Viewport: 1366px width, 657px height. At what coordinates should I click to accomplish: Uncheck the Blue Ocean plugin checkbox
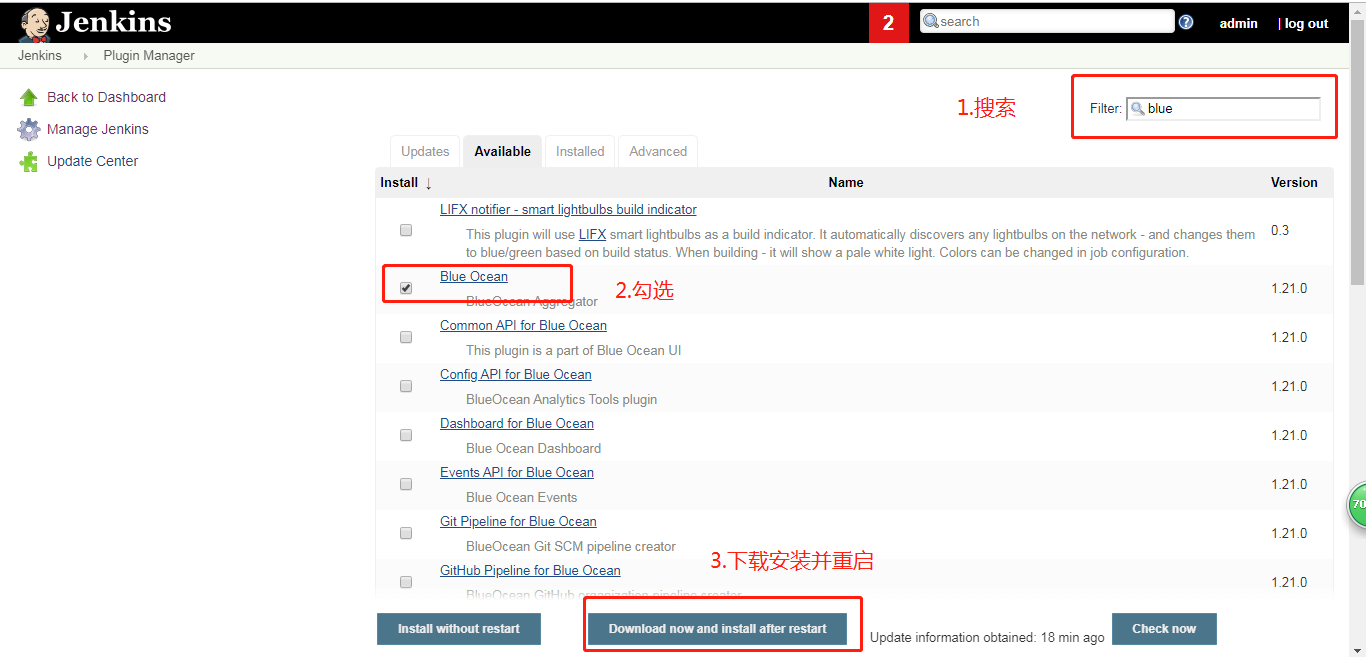coord(406,288)
